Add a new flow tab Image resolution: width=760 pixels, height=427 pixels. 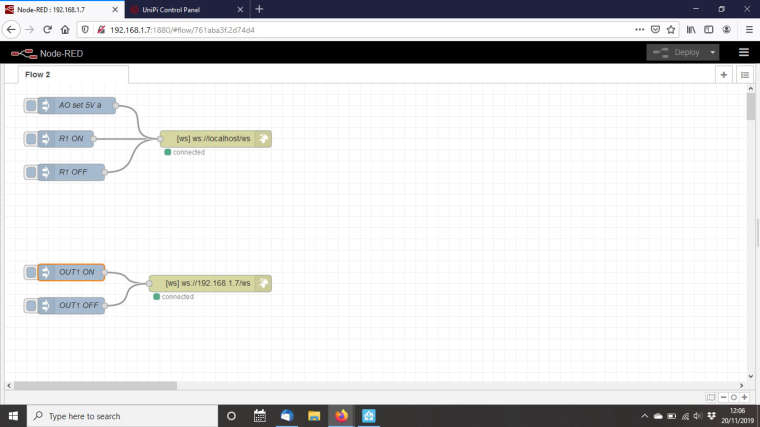pos(724,75)
